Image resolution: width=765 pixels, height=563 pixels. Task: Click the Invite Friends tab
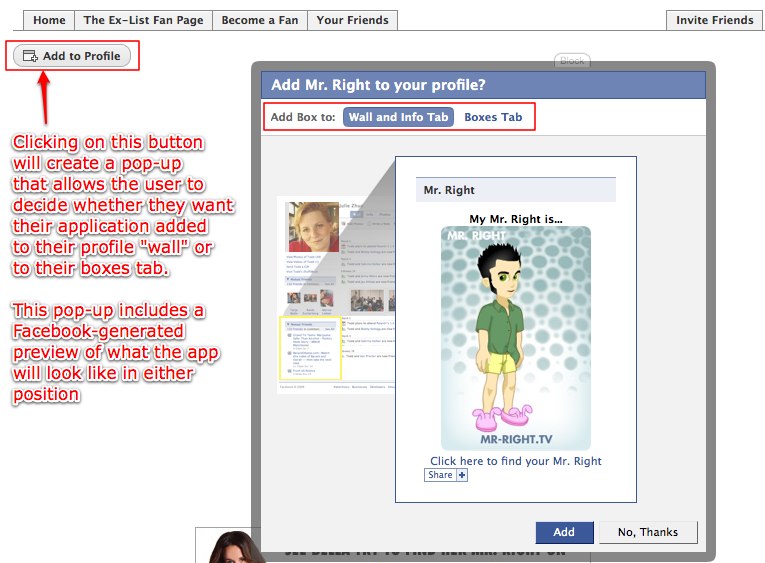click(x=714, y=20)
